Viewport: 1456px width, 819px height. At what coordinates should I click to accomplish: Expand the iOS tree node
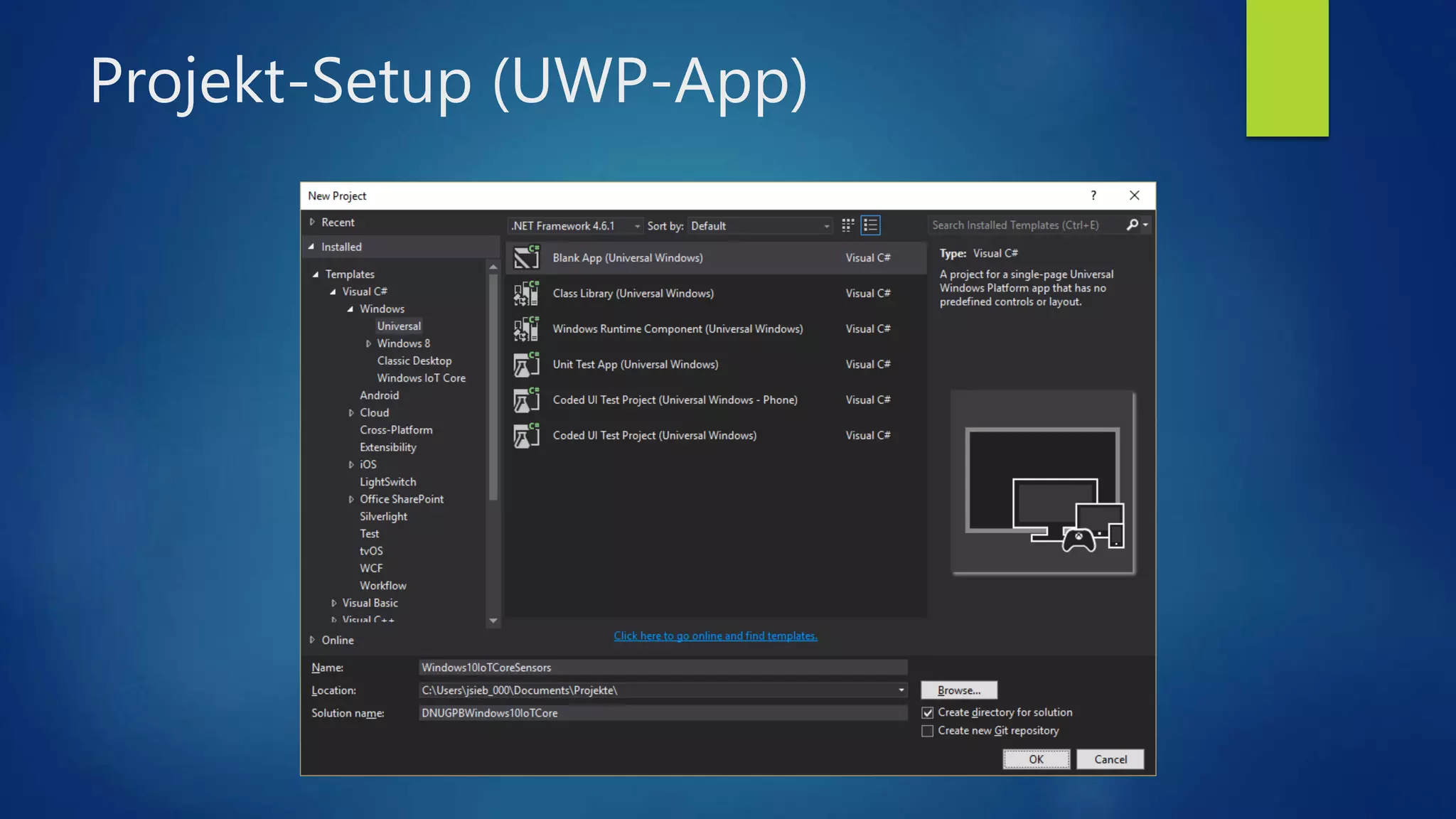point(351,465)
